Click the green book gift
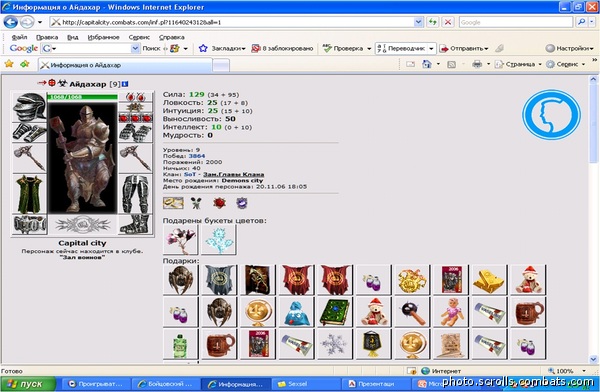Screen dimensions: 600x392 click(x=334, y=312)
